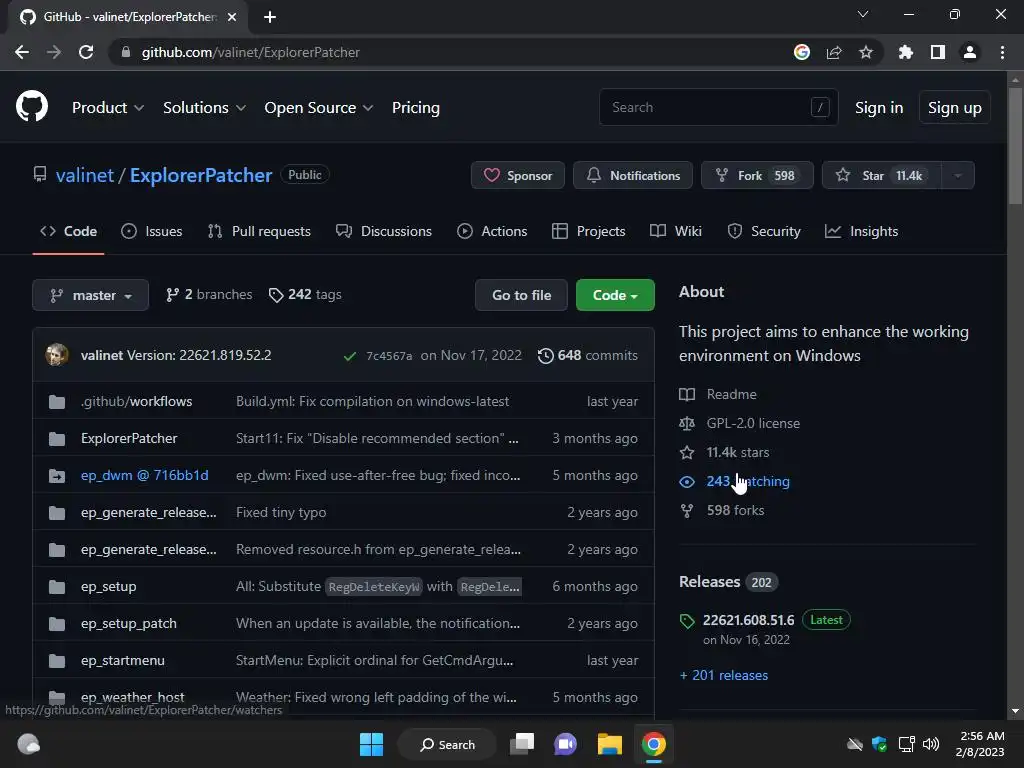Click the volume icon in system tray

pyautogui.click(x=931, y=744)
